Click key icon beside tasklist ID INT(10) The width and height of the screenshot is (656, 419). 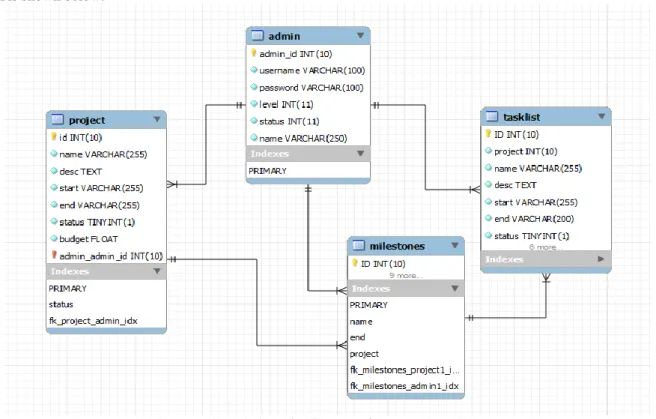click(488, 133)
